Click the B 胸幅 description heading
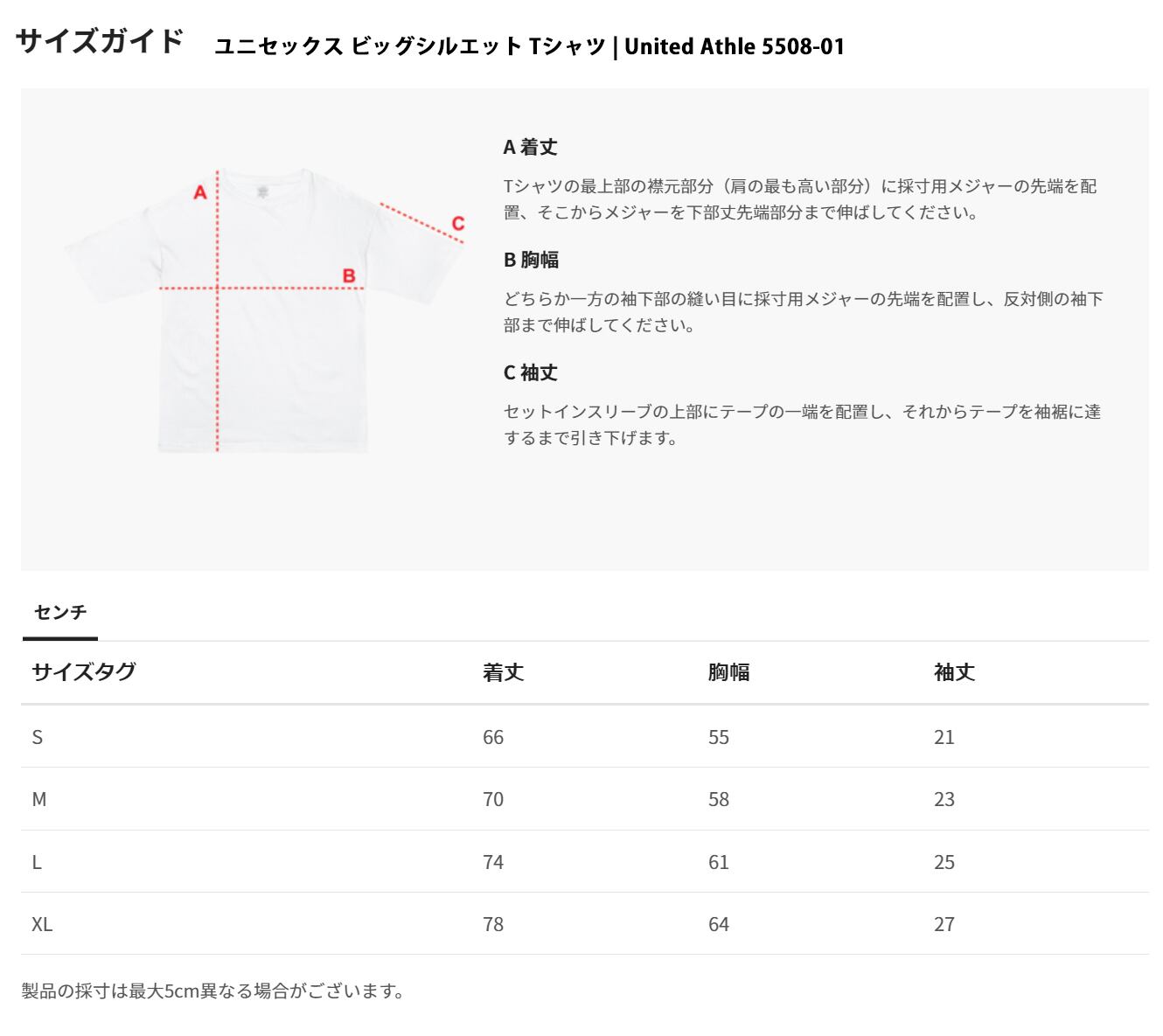 [531, 260]
